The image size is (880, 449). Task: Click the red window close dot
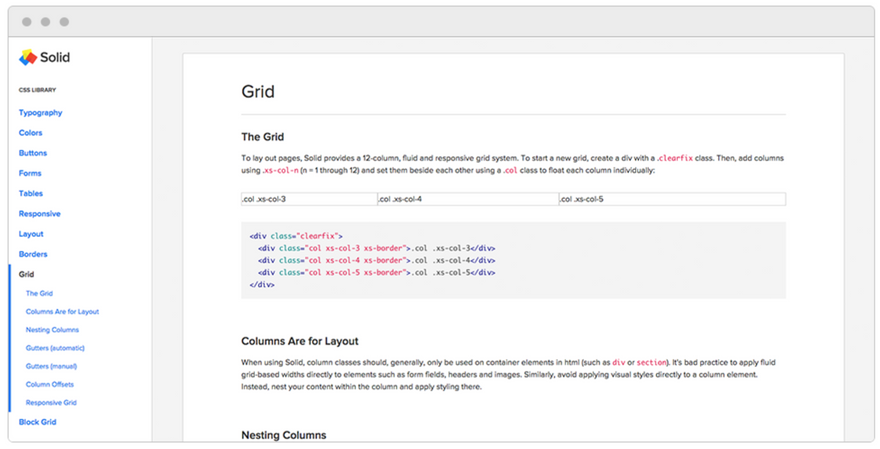pos(26,22)
